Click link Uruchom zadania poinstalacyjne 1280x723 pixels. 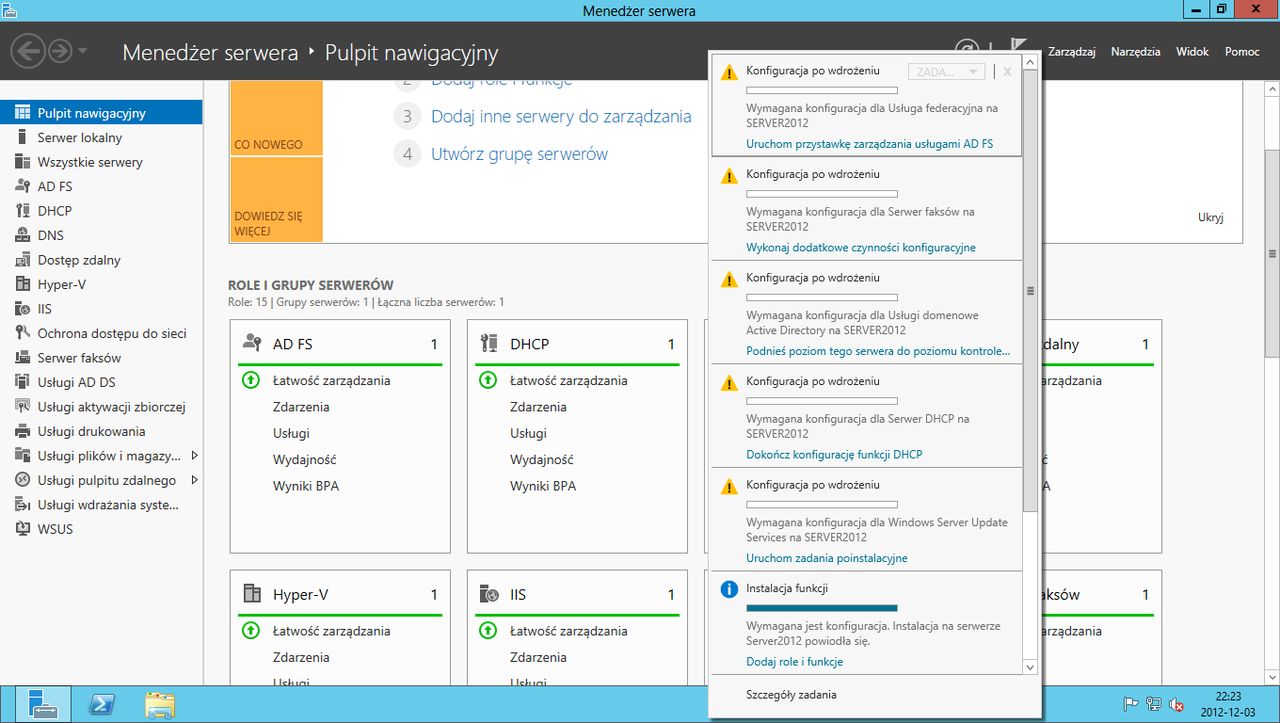pos(827,558)
